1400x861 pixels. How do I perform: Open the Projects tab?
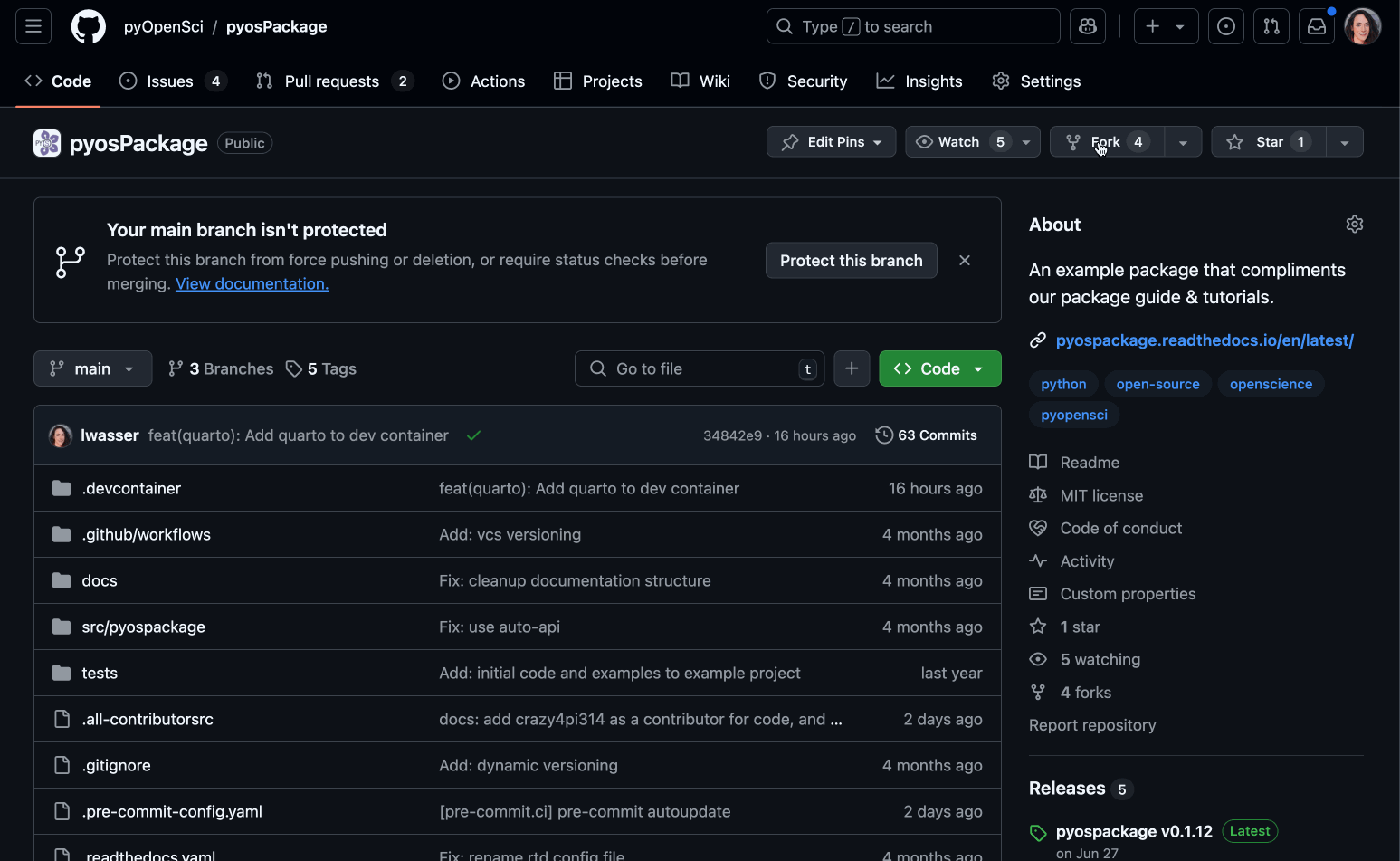tap(598, 81)
